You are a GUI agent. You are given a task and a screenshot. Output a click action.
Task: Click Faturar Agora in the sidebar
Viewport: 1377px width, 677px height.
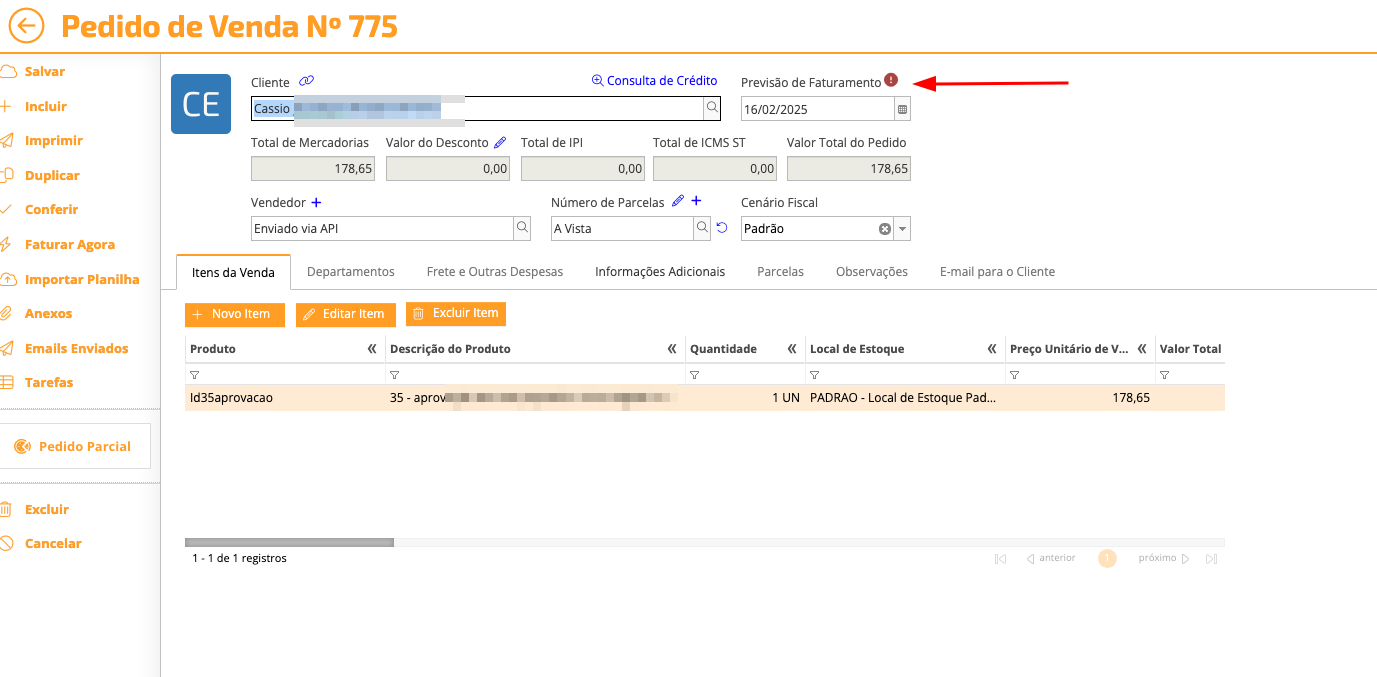(69, 245)
